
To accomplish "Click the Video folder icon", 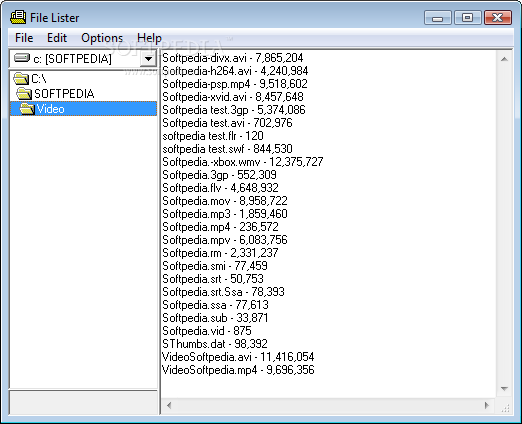I will pyautogui.click(x=27, y=109).
